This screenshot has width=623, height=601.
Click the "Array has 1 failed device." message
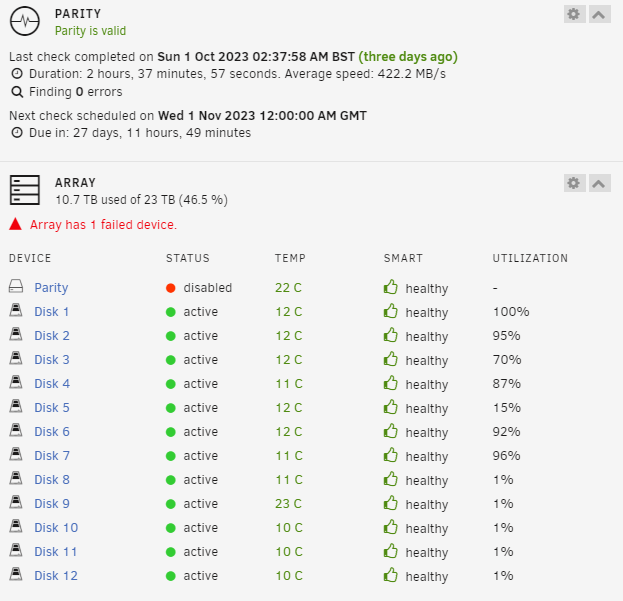pos(103,225)
